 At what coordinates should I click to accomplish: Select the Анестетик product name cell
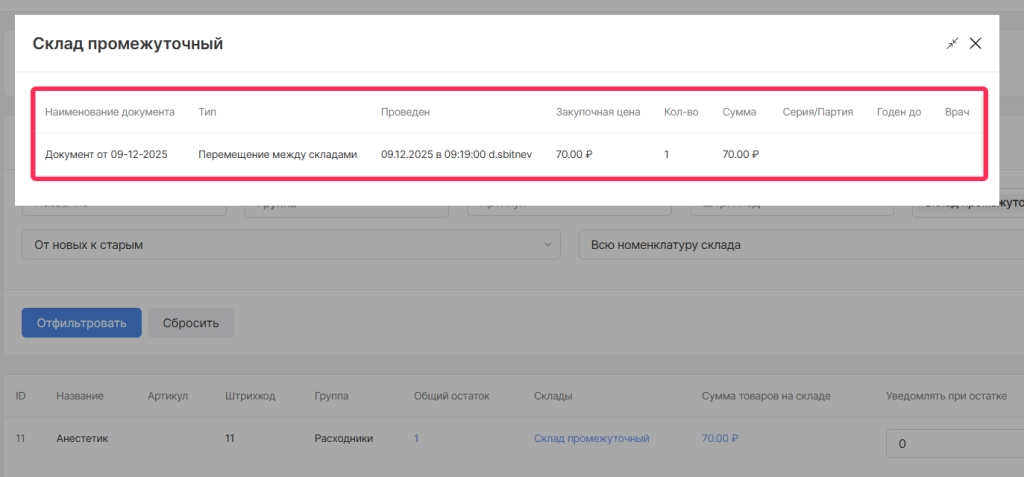point(81,438)
